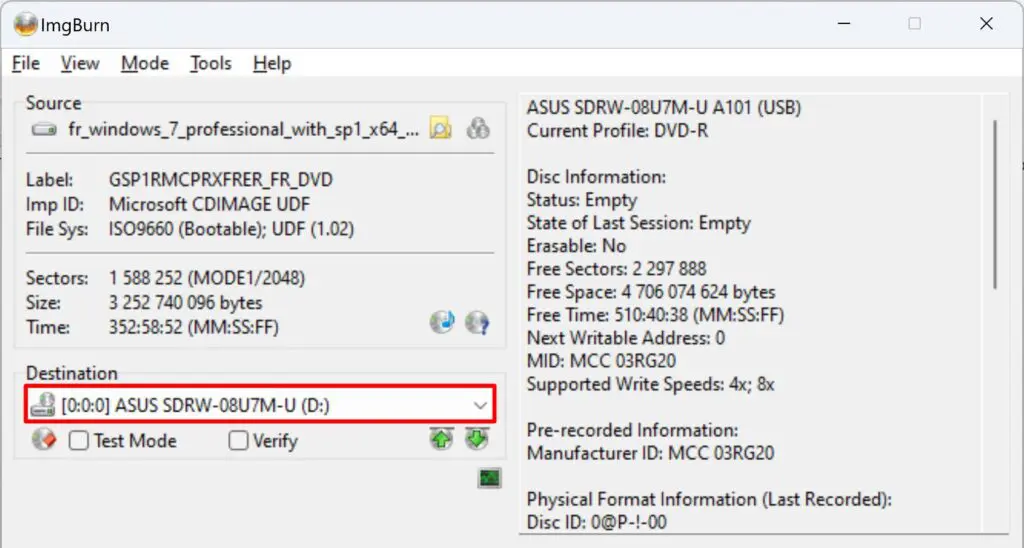1024x548 pixels.
Task: Open the View menu
Action: (80, 63)
